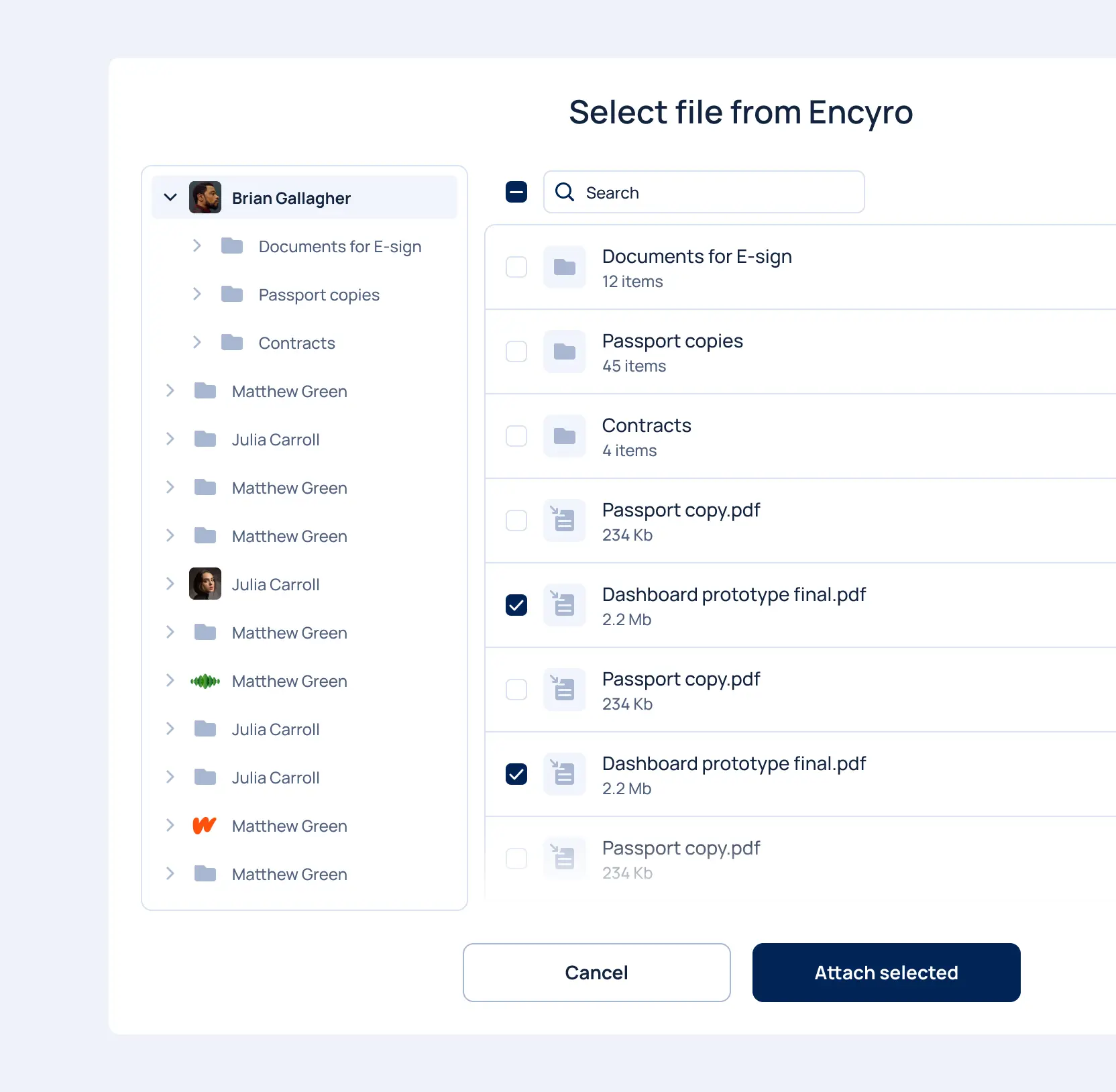Select Matthew Green name beside the orange W icon
The width and height of the screenshot is (1116, 1092).
(x=290, y=826)
